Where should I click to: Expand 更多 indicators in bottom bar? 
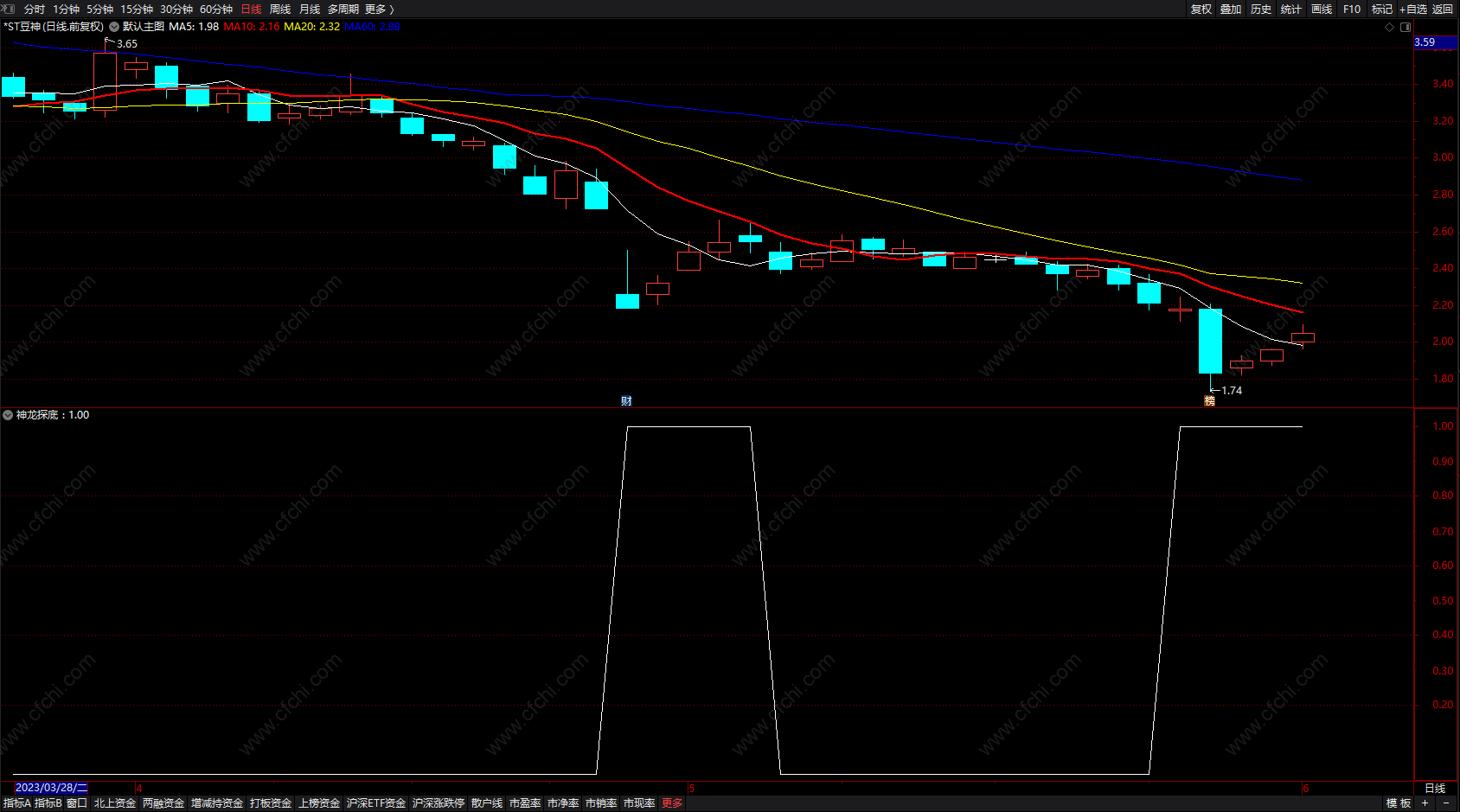click(672, 803)
